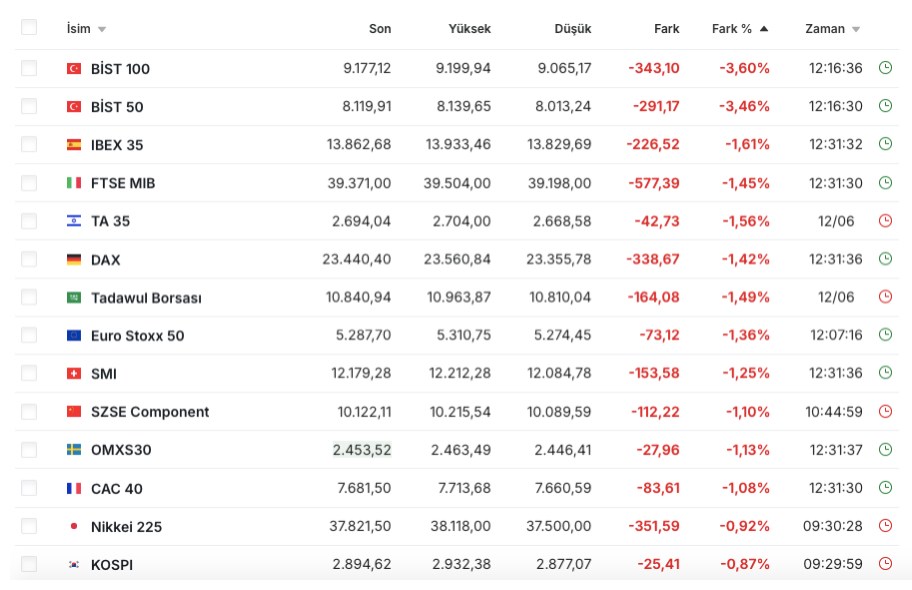Viewport: 912px width, 590px height.
Task: Click the clock icon in SMI row
Action: pyautogui.click(x=885, y=372)
